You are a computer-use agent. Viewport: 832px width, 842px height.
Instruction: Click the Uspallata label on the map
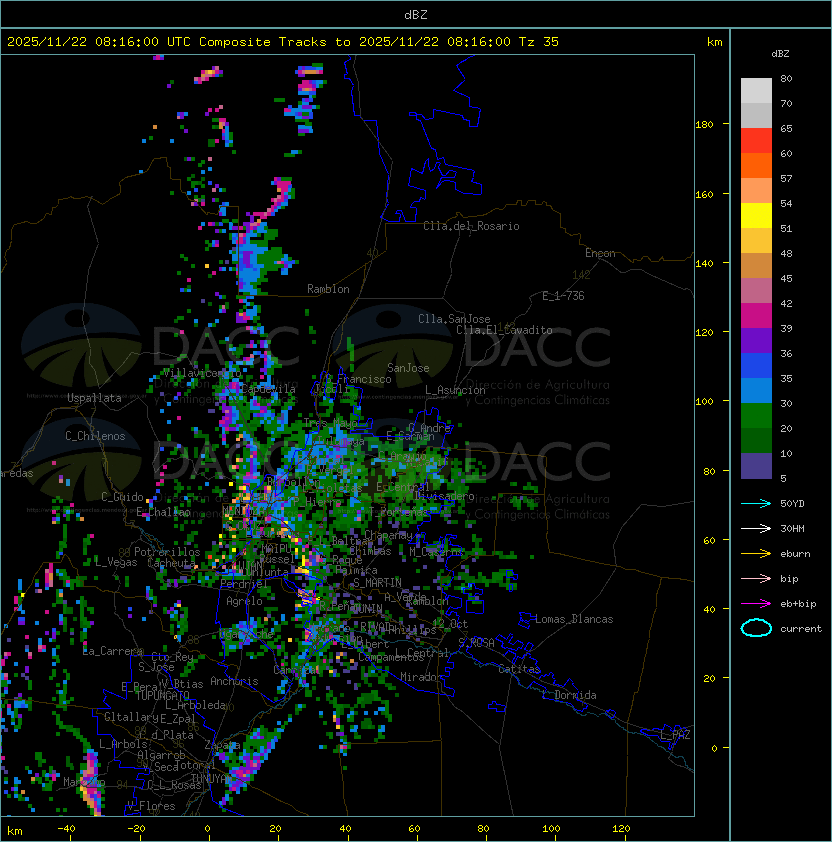pyautogui.click(x=94, y=398)
